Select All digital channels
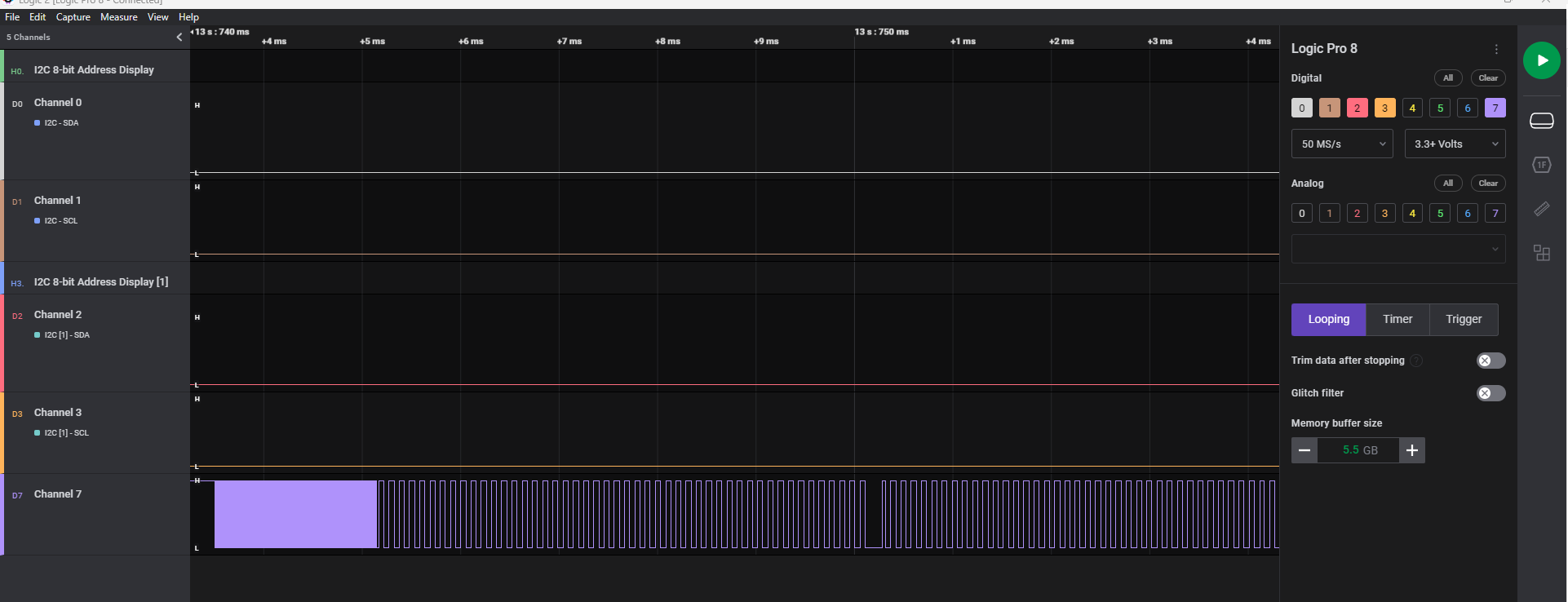Image resolution: width=1568 pixels, height=602 pixels. point(1448,78)
